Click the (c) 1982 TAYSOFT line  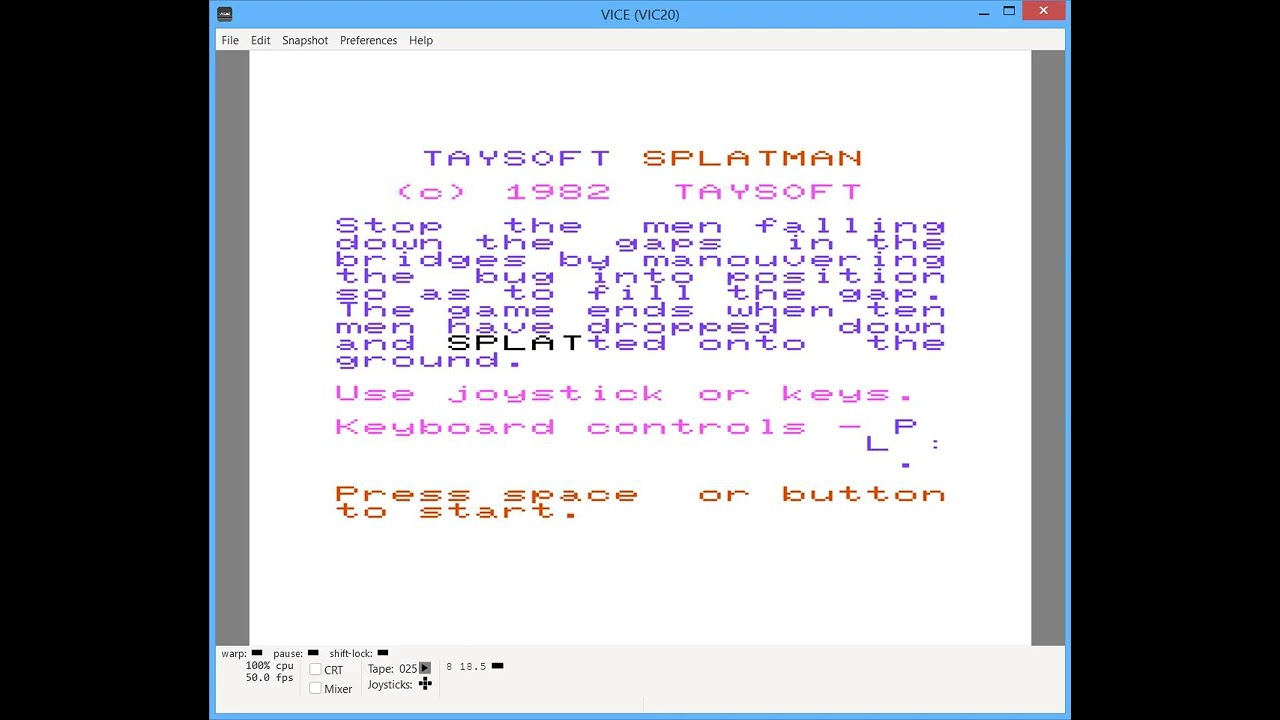click(x=629, y=191)
